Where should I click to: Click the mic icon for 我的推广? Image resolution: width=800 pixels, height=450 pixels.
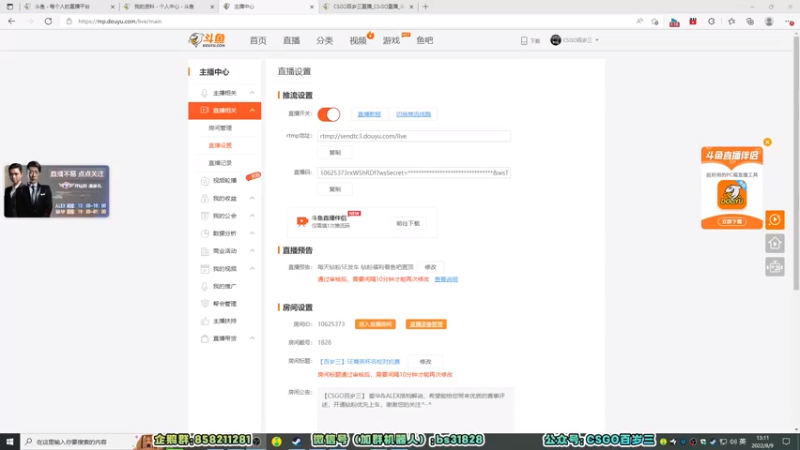205,286
